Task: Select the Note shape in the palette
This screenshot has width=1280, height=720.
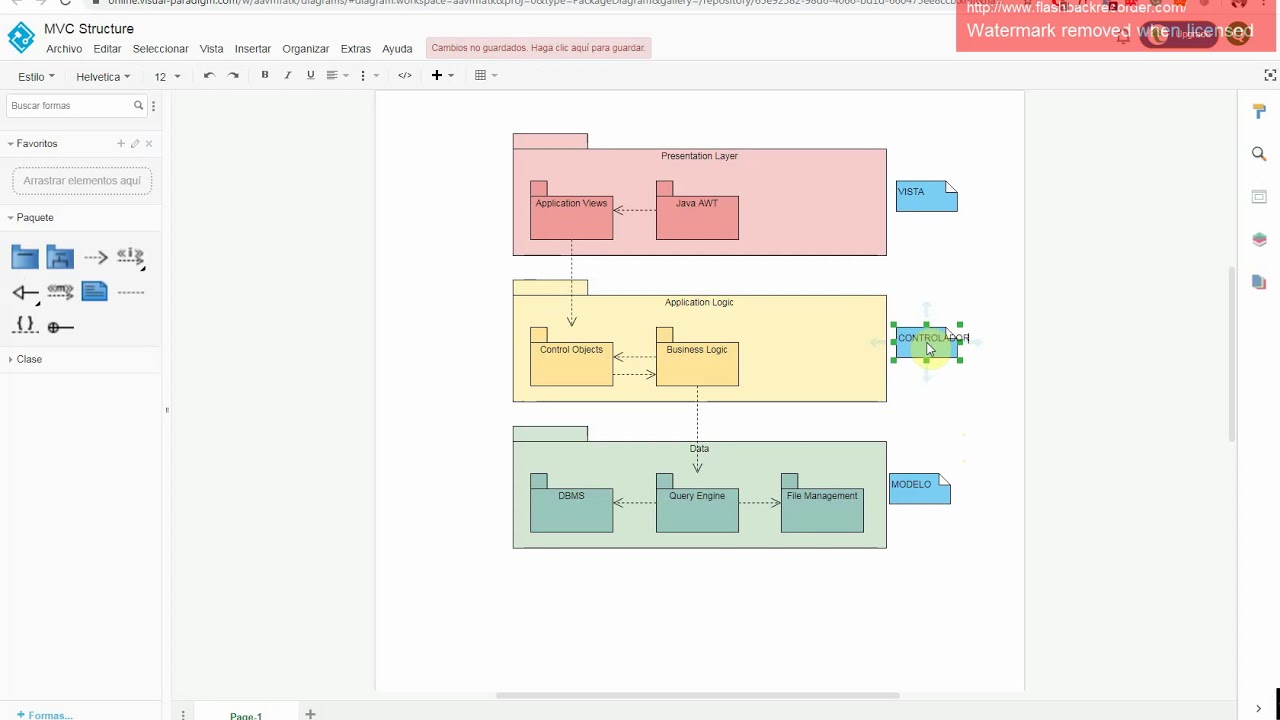Action: pos(95,292)
